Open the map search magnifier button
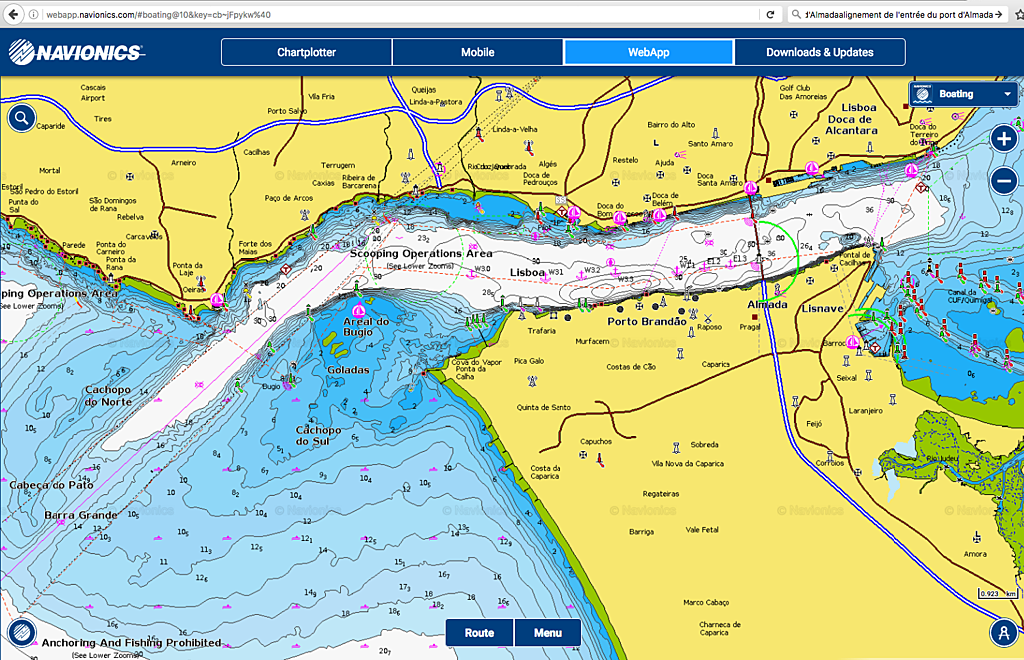 point(22,119)
